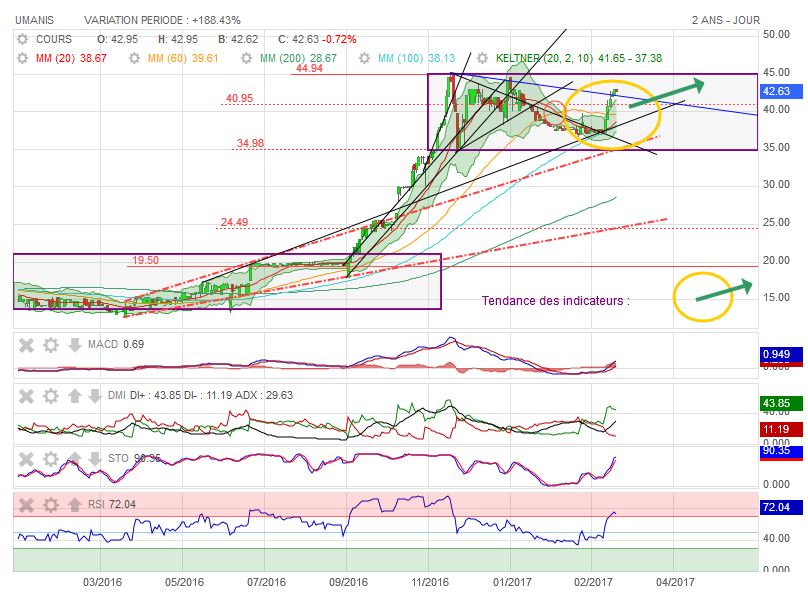
Task: Click the 72.04 RSI value tag
Action: (781, 507)
